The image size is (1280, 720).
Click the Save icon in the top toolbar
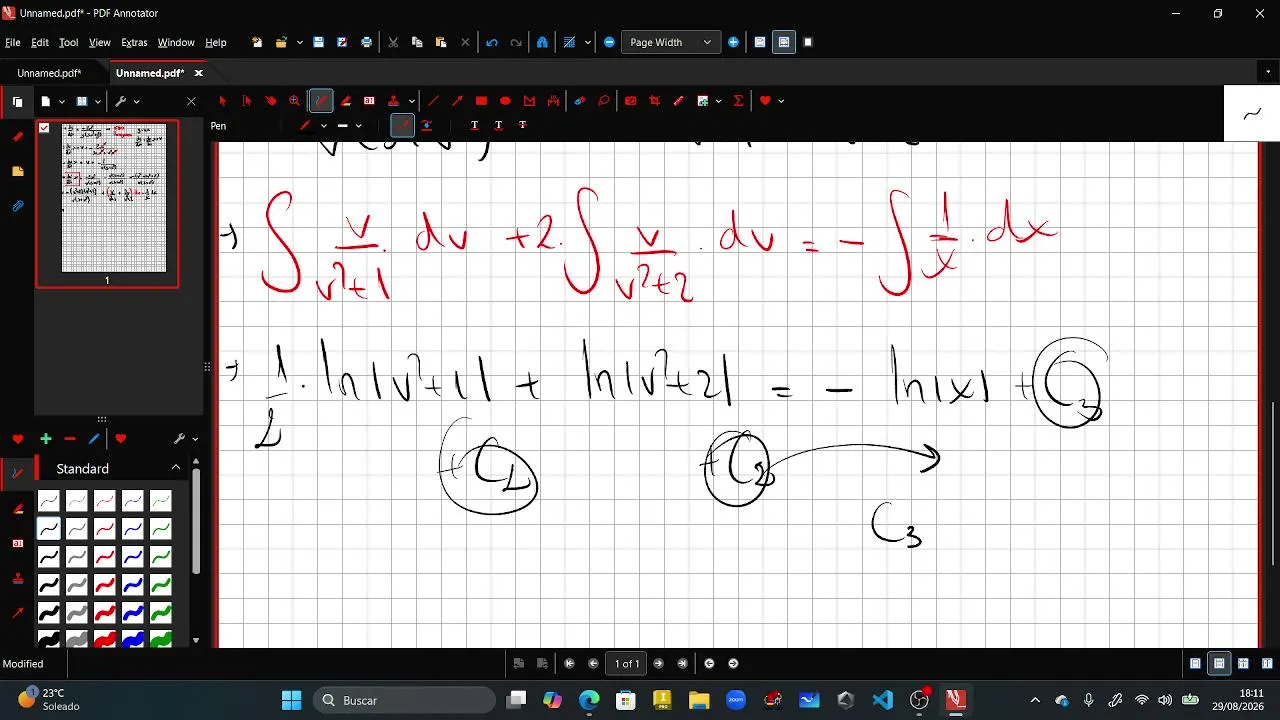point(318,42)
